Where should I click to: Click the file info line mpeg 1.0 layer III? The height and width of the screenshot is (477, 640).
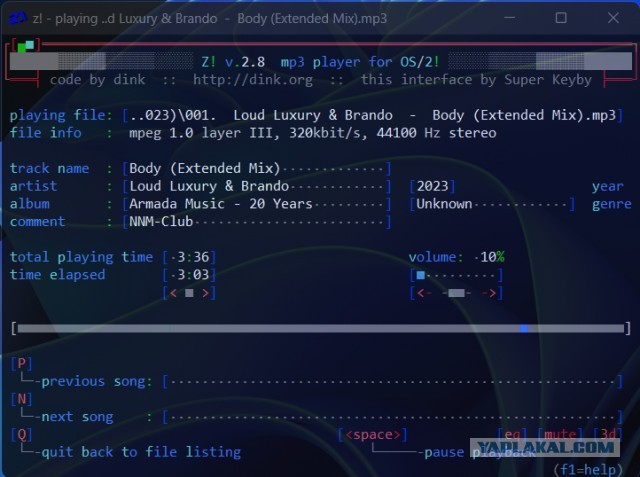[313, 133]
